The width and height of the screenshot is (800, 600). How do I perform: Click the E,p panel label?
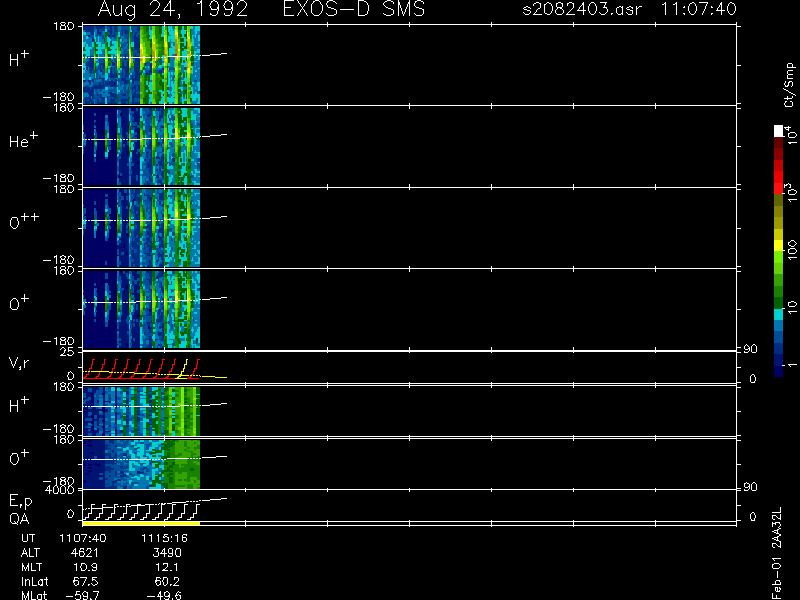point(20,502)
